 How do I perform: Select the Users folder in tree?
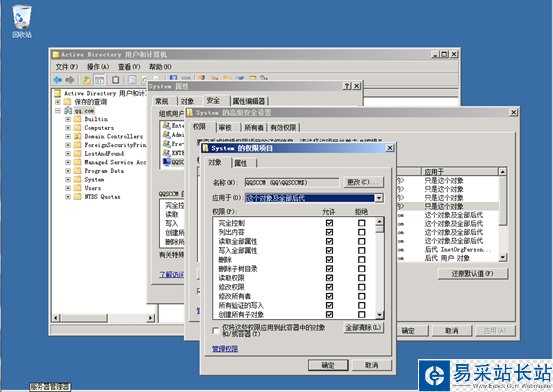(92, 188)
